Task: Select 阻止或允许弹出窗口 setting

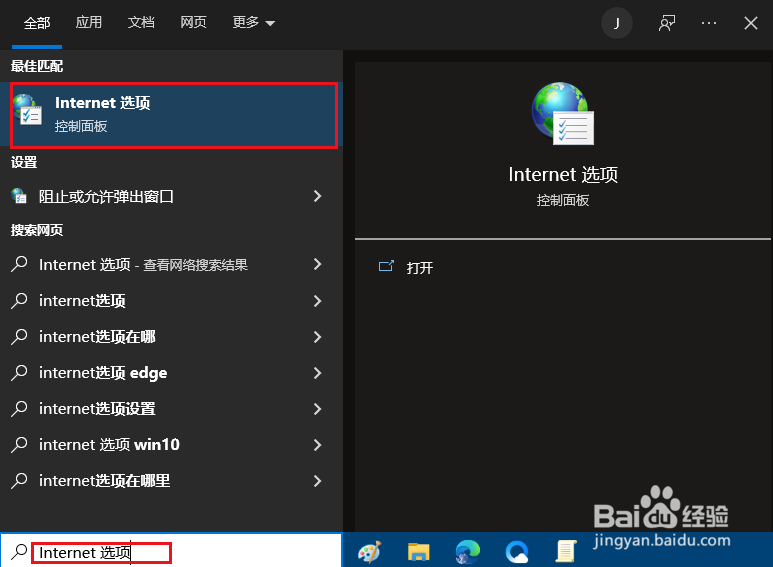Action: tap(171, 197)
